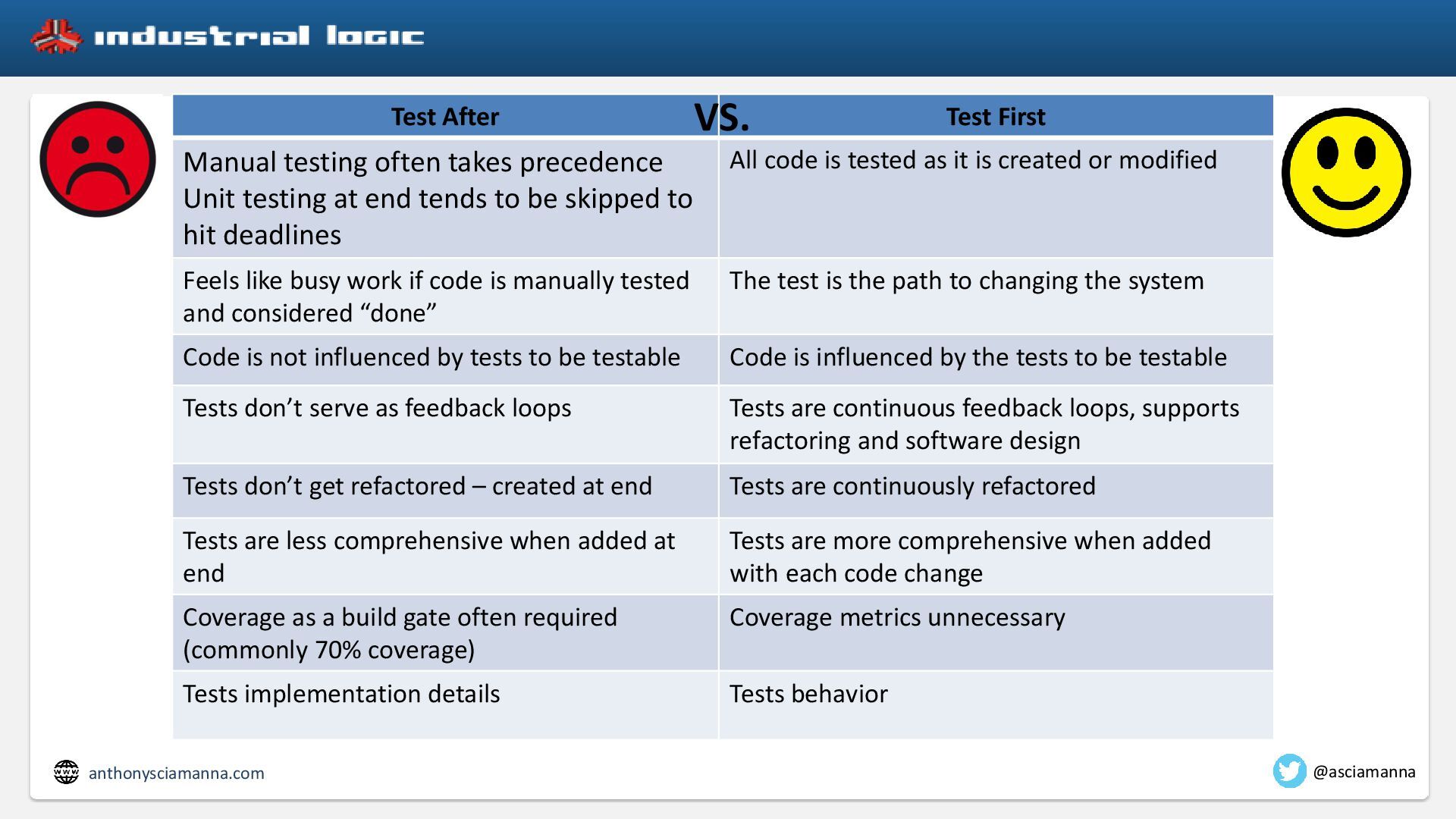Select the 'Coverage metrics unnecessary' cell

point(996,632)
